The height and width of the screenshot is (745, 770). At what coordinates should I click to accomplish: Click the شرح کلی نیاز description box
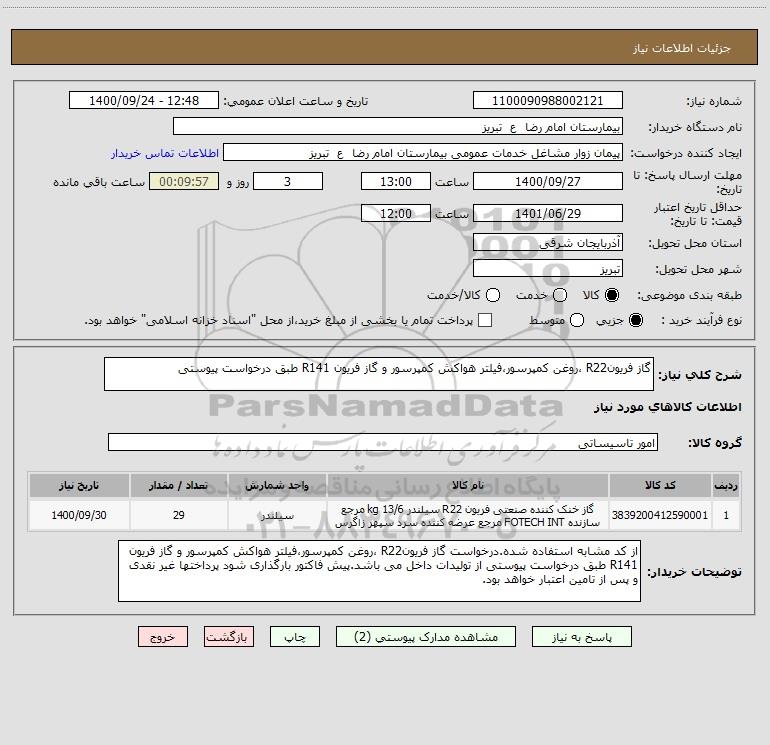click(x=379, y=374)
